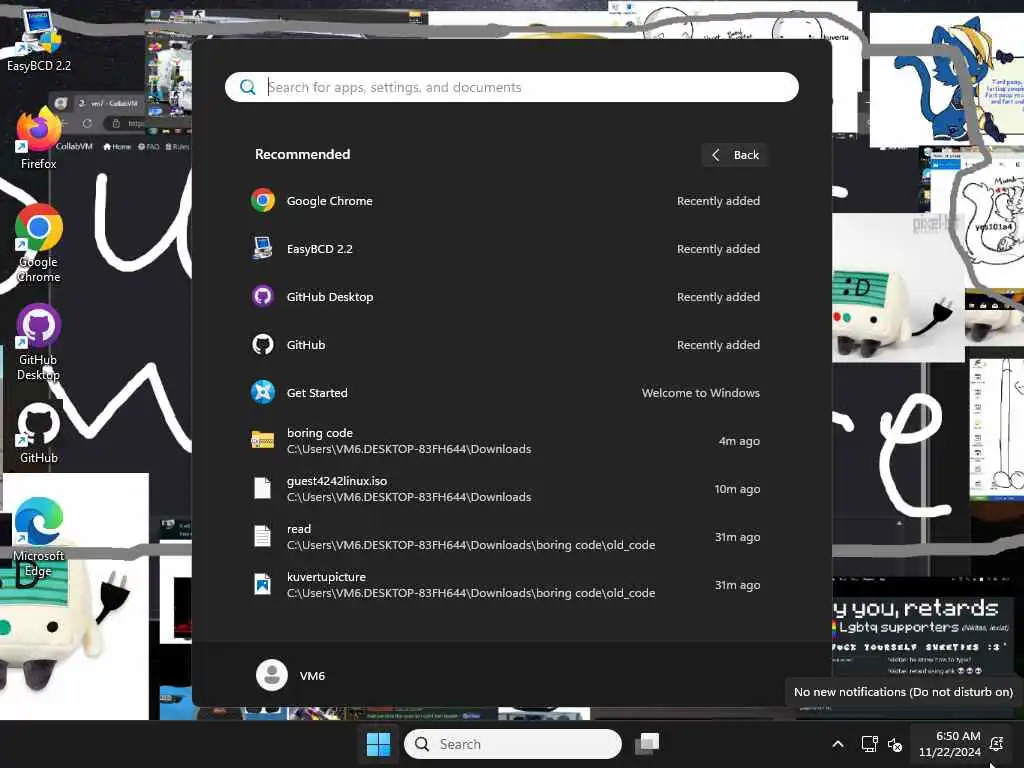Select the EasyBCD 2.2 text label in Recommended
1024x768 pixels.
pyautogui.click(x=319, y=249)
